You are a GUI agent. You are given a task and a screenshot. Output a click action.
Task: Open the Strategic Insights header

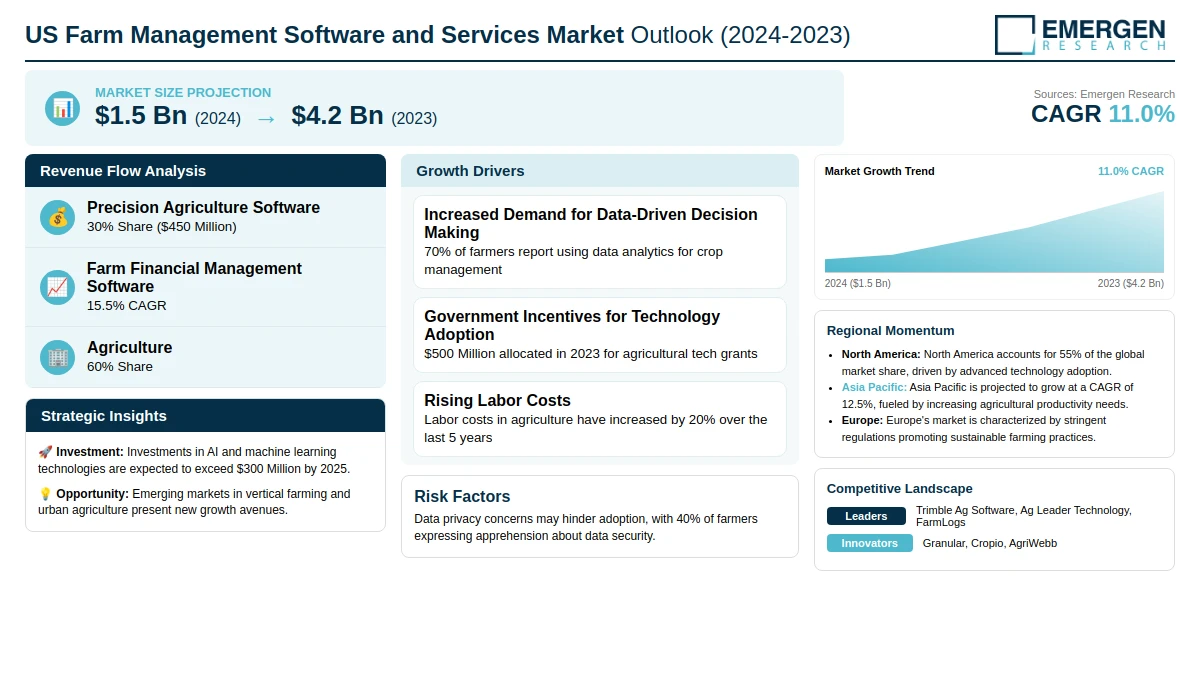(205, 416)
